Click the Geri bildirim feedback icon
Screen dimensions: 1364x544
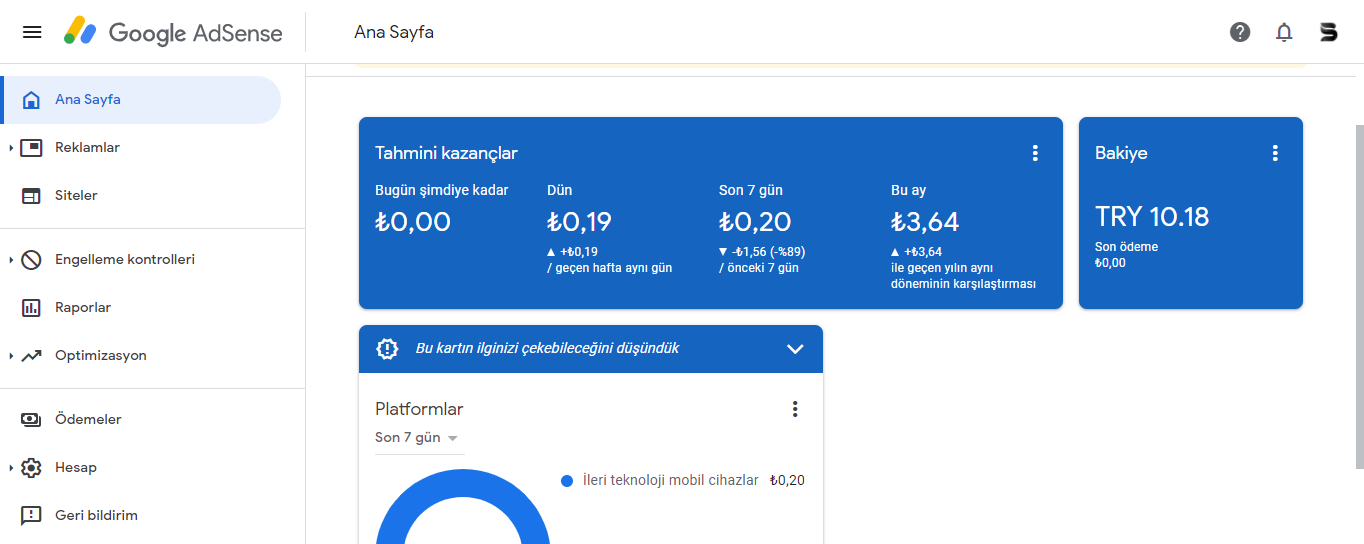tap(31, 516)
